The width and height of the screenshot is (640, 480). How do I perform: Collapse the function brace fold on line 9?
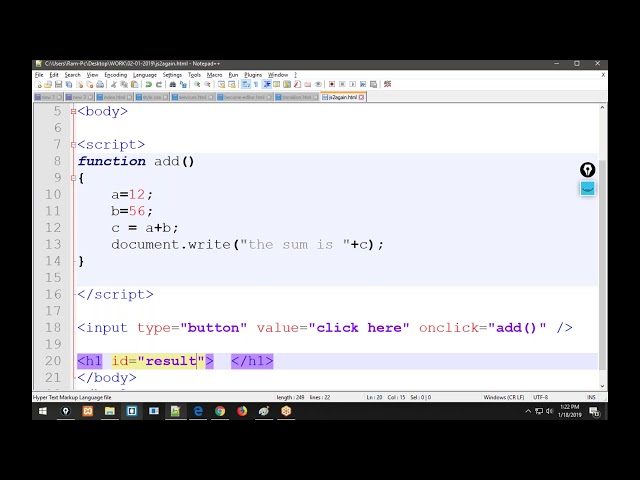point(73,178)
